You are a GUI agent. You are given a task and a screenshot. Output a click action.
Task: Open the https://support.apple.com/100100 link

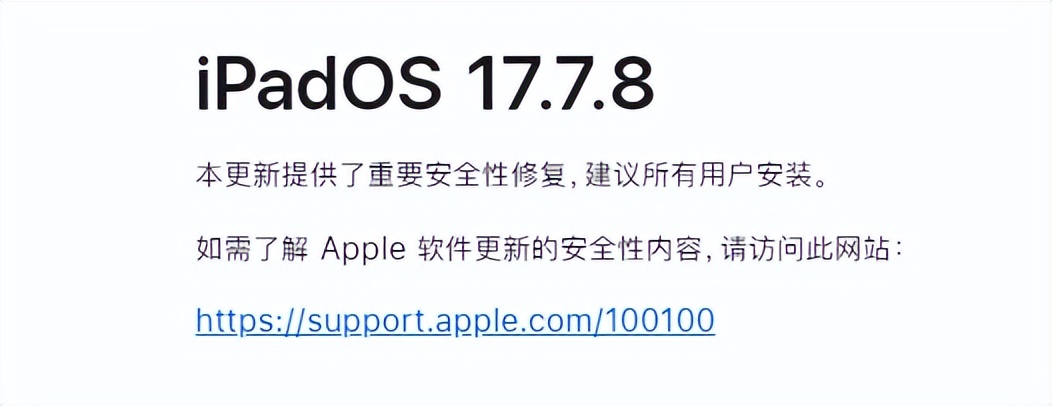coord(456,321)
